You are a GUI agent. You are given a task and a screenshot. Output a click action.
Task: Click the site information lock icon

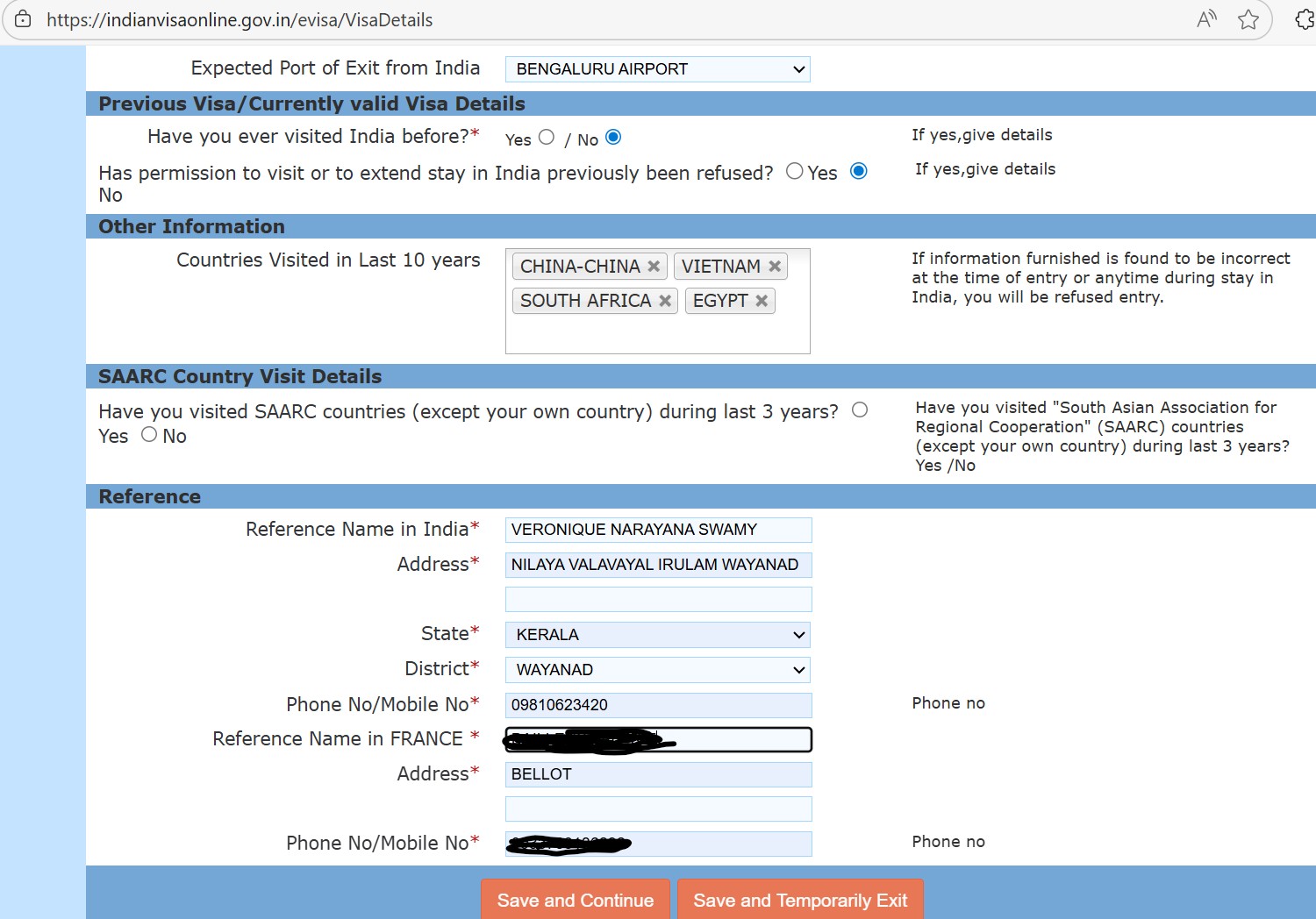coord(24,19)
